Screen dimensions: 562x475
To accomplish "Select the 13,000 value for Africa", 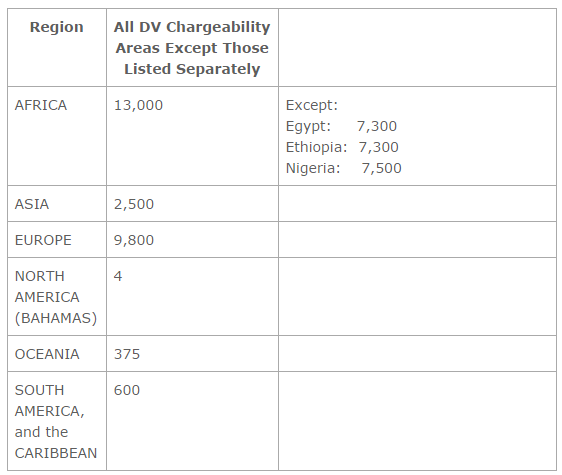I will (138, 105).
